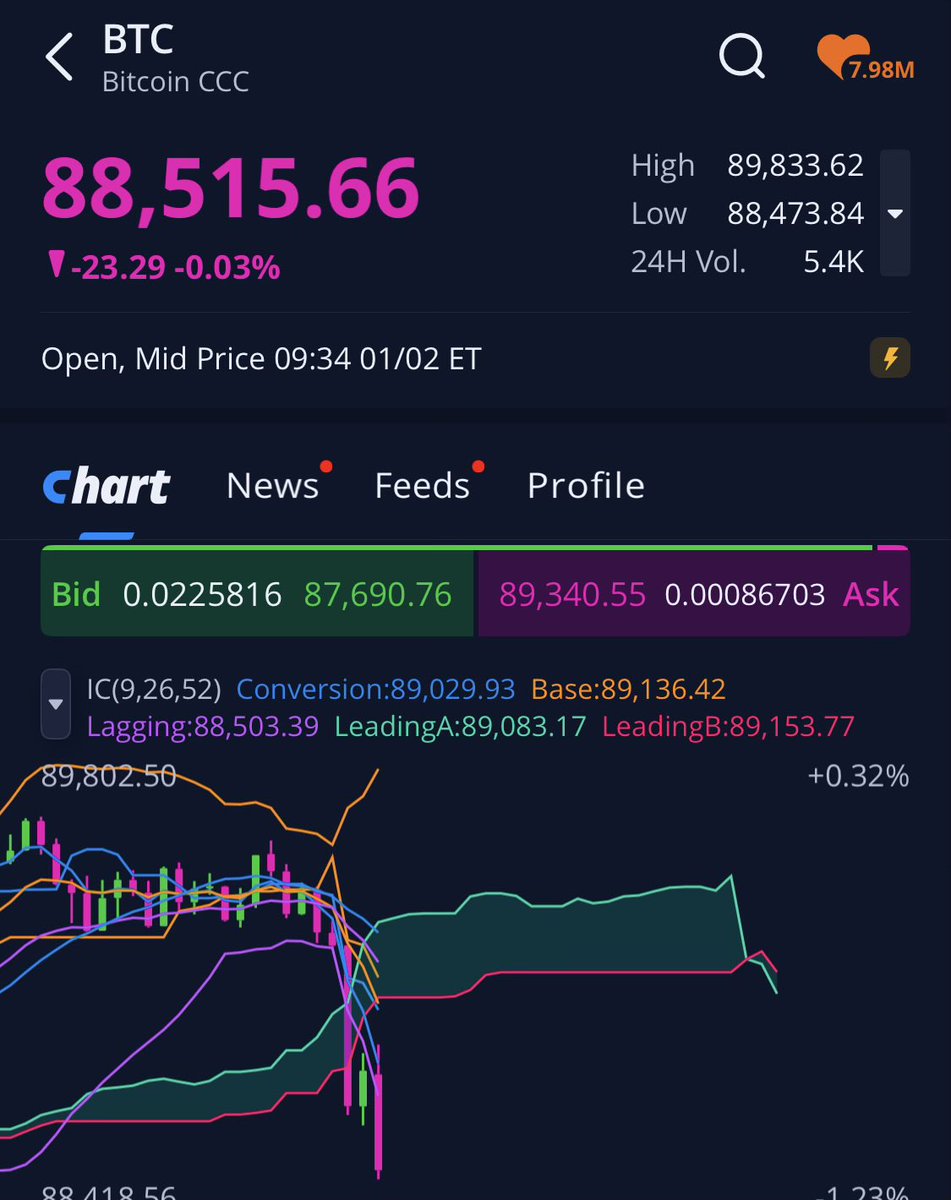This screenshot has width=951, height=1200.
Task: Tap the latest magenta candlestick
Action: tap(378, 1120)
